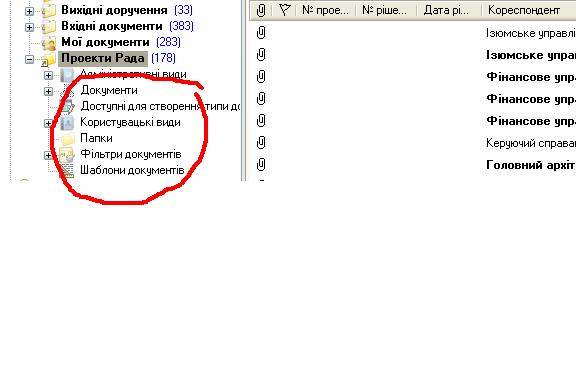Expand the Користувацькі види node

point(48,123)
